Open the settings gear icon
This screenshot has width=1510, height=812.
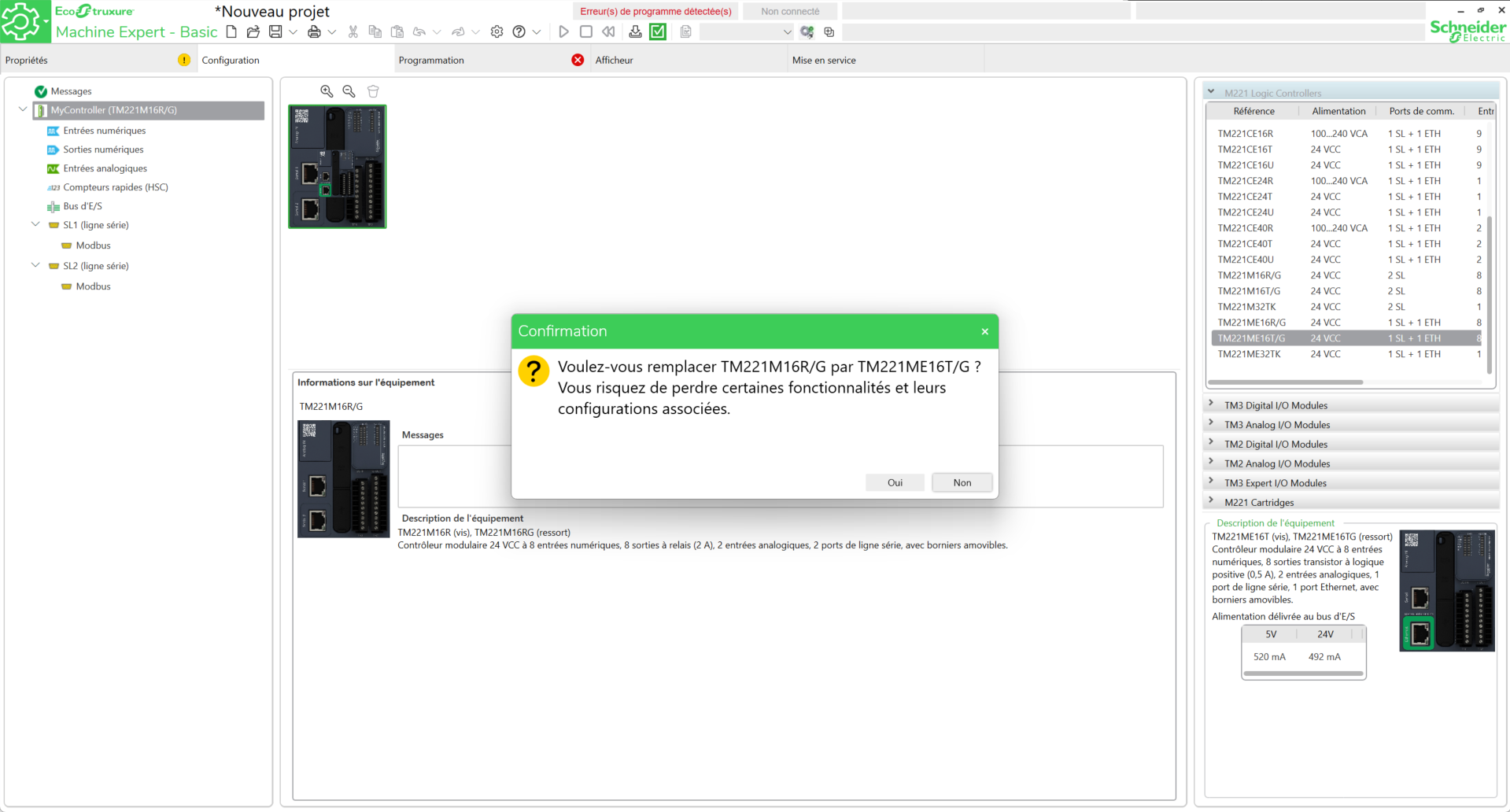497,31
